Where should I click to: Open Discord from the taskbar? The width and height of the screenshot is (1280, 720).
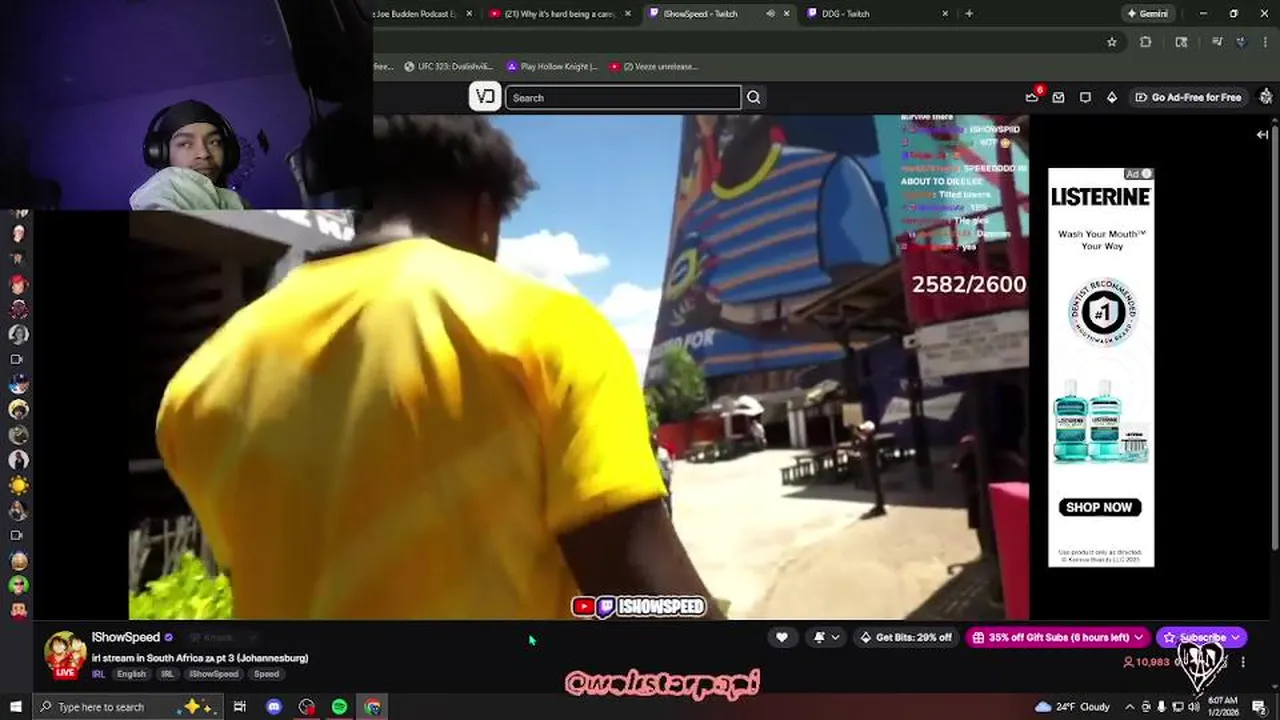tap(274, 707)
